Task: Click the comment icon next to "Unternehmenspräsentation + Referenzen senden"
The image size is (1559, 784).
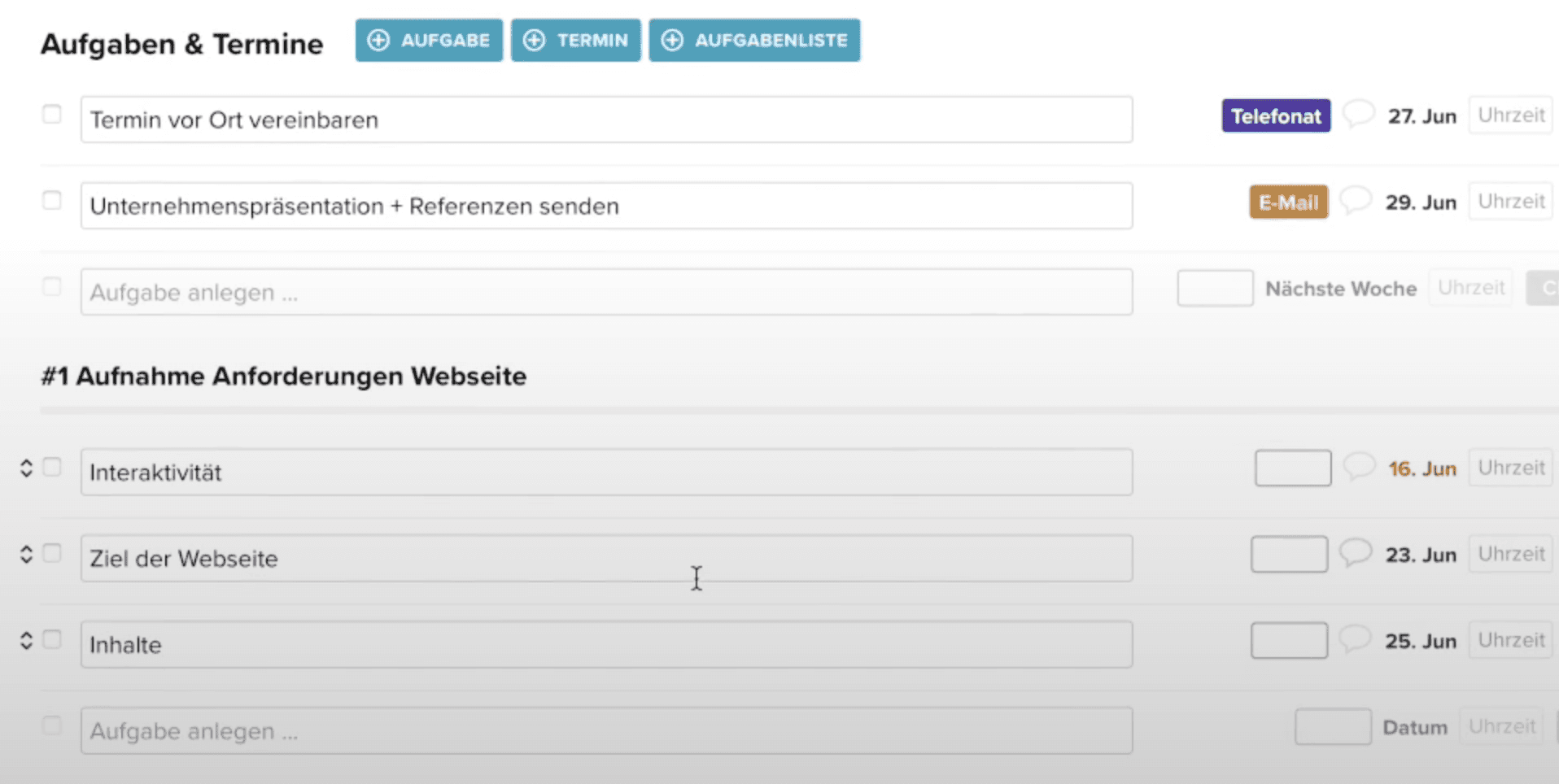Action: click(x=1356, y=202)
